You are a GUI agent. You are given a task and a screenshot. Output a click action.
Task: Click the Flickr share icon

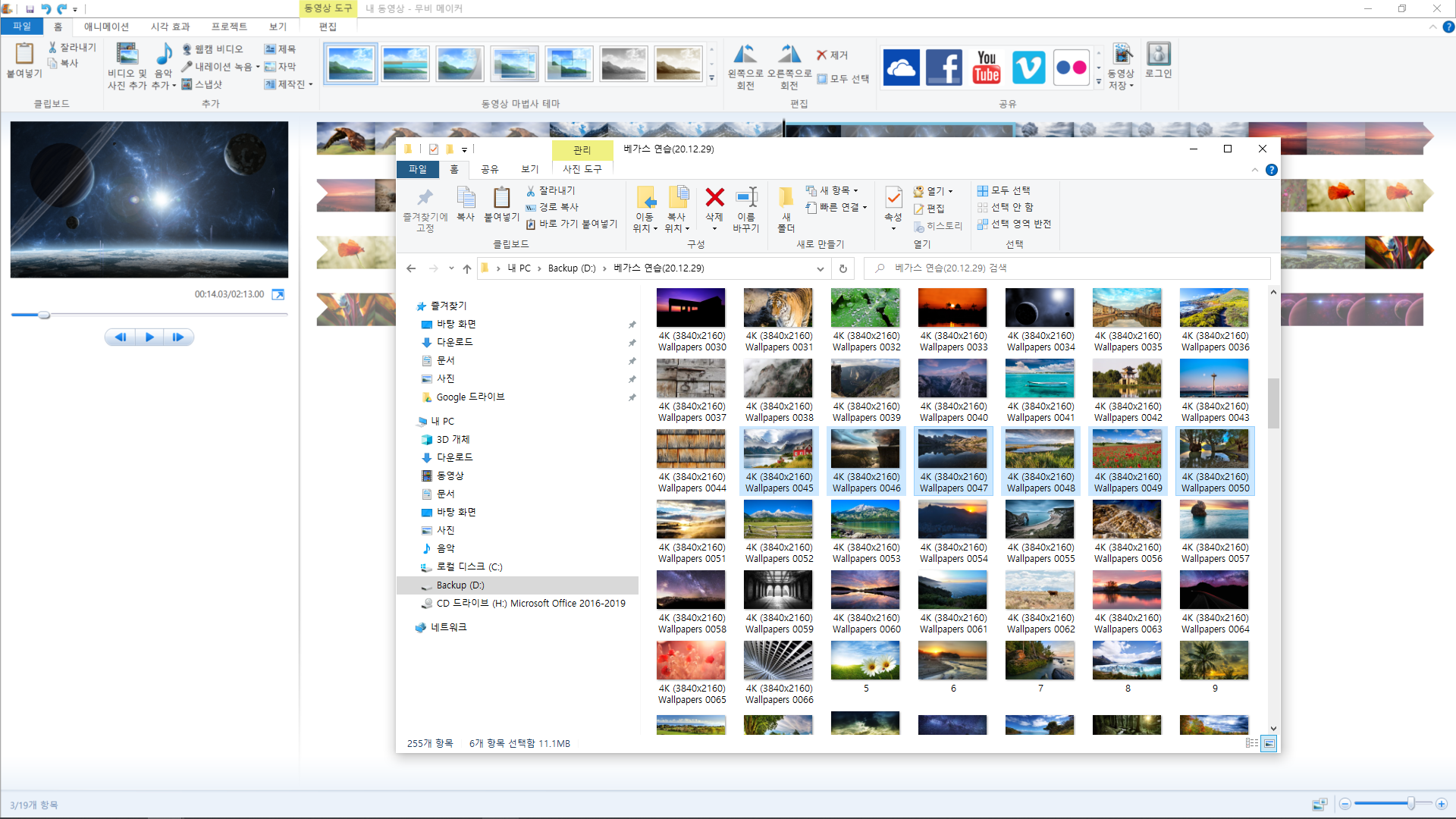[1071, 67]
